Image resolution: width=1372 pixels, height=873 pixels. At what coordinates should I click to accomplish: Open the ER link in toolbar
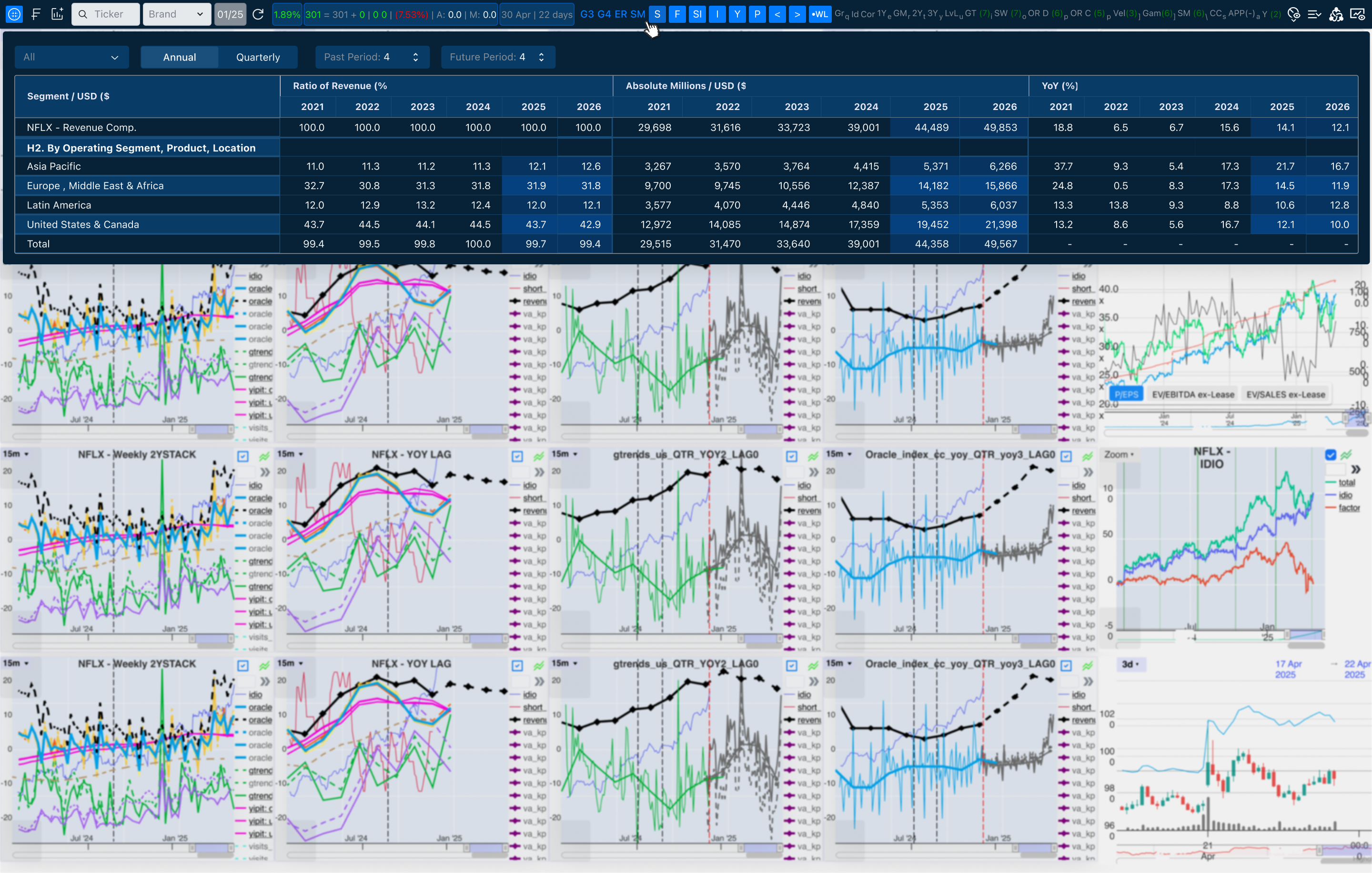click(620, 14)
